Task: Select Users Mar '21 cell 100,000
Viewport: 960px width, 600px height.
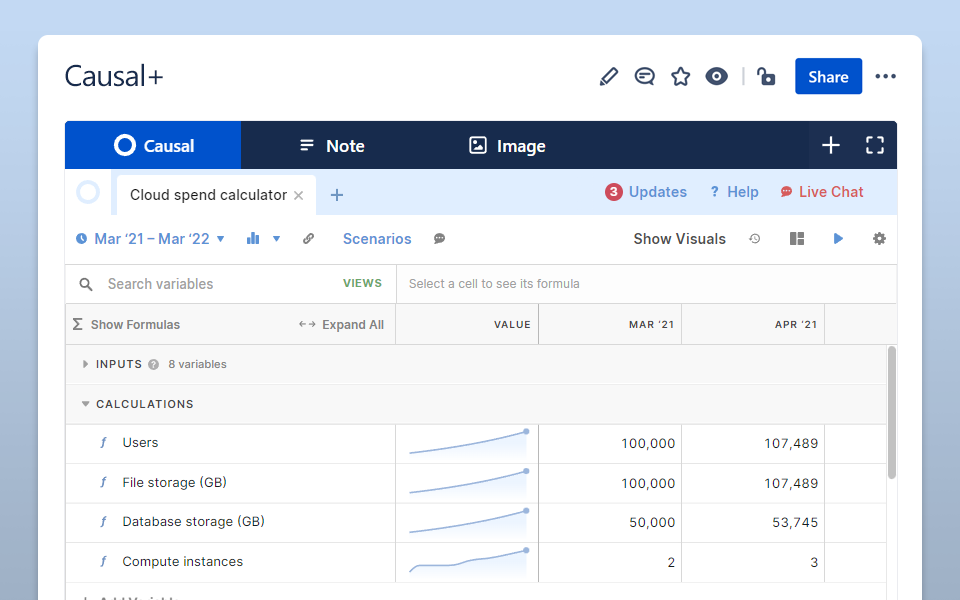Action: (610, 443)
